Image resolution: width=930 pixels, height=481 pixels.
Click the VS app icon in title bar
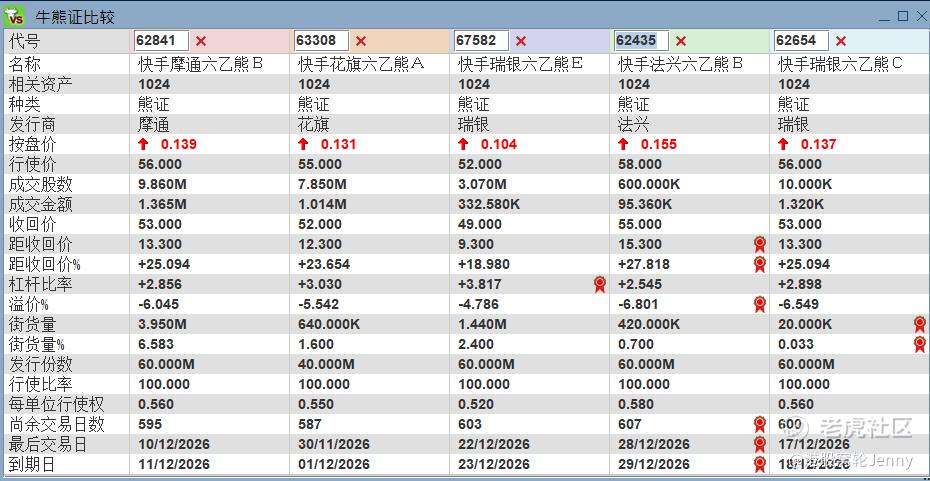coord(14,15)
